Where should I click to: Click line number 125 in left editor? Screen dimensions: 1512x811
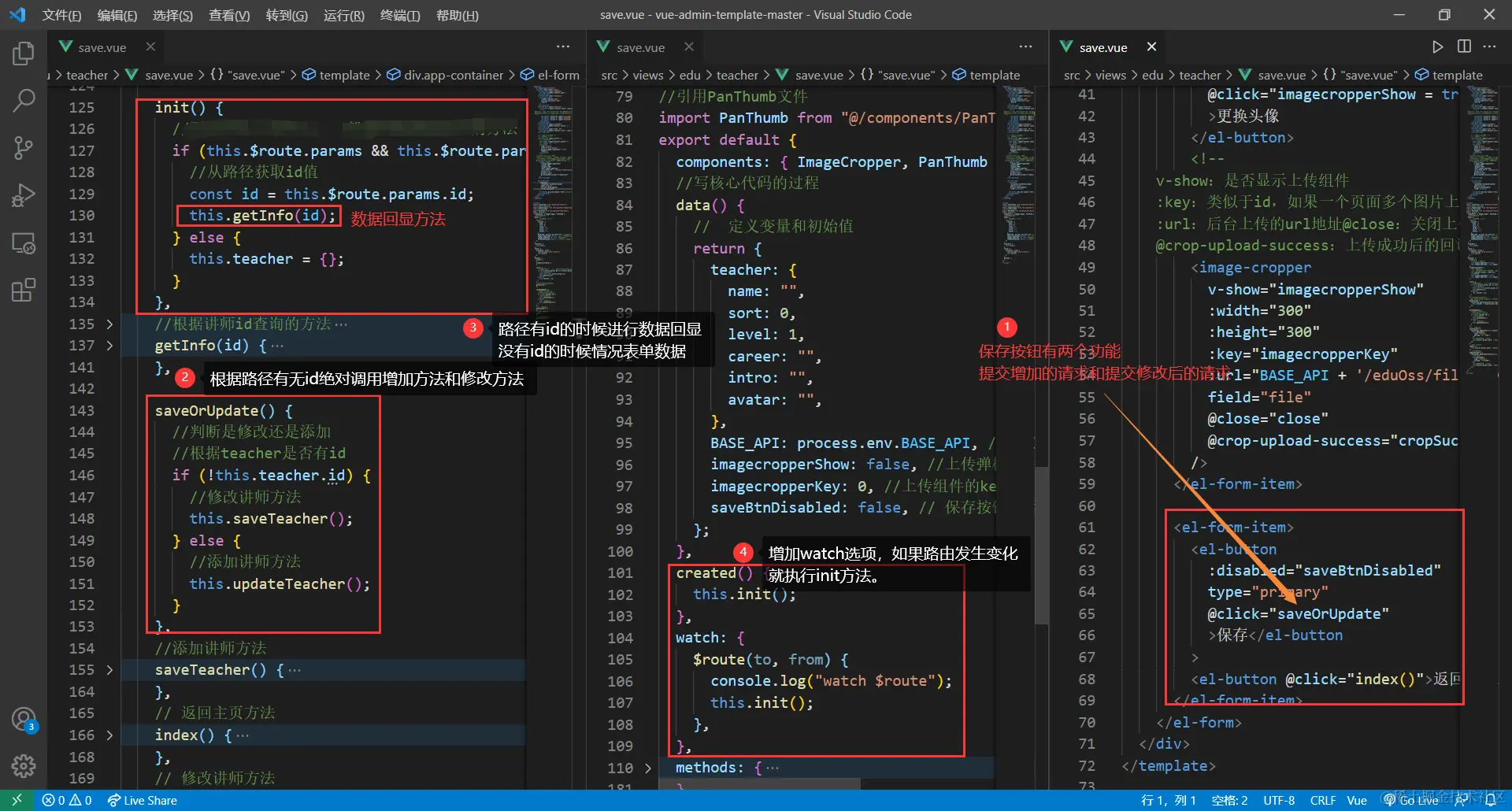point(82,107)
